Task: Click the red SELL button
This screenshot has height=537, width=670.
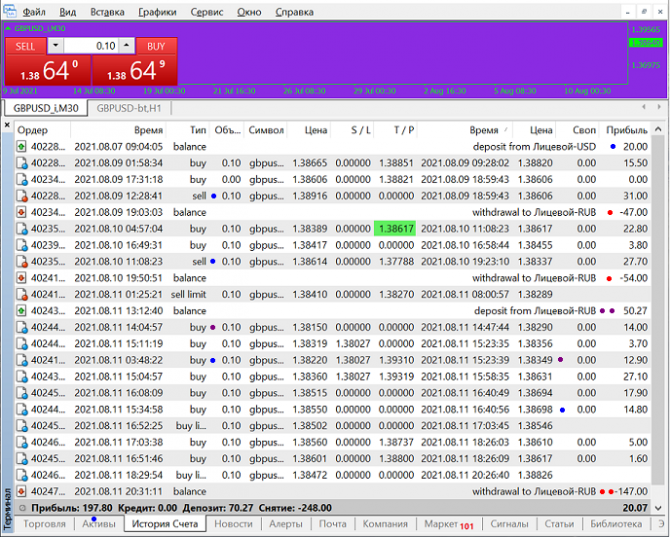Action: (25, 46)
